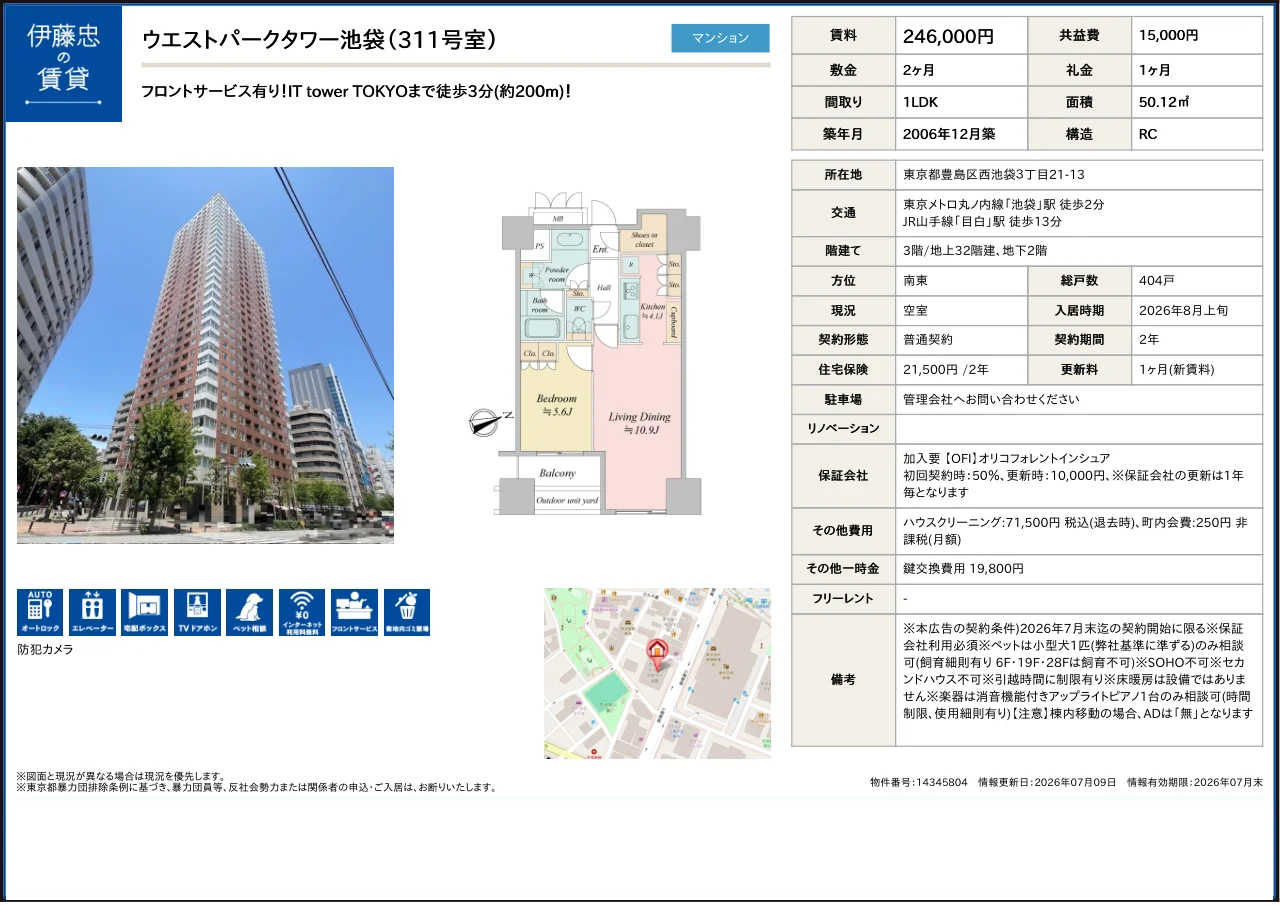Click the Living Dining ≒10.9J area
This screenshot has width=1280, height=905.
tap(640, 423)
